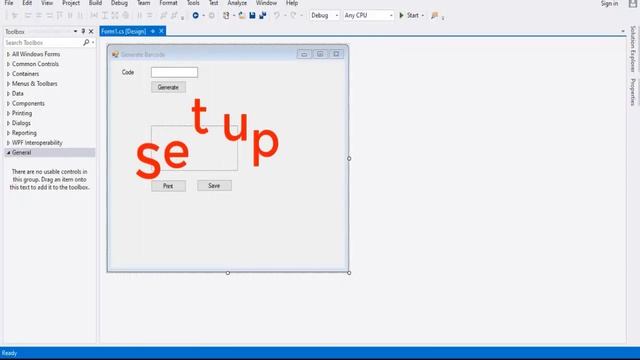This screenshot has width=640, height=360.
Task: Click the no usable controls message text
Action: (49, 180)
